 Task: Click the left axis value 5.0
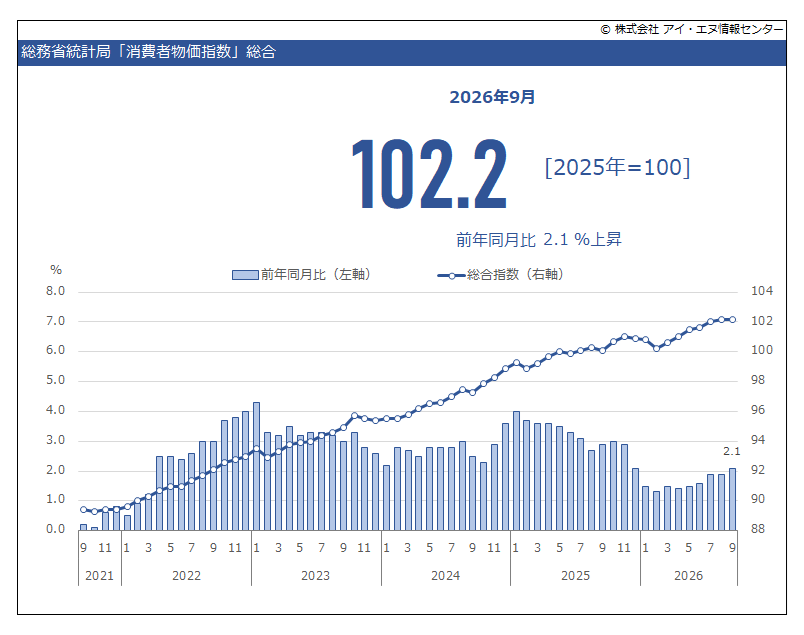(x=55, y=380)
